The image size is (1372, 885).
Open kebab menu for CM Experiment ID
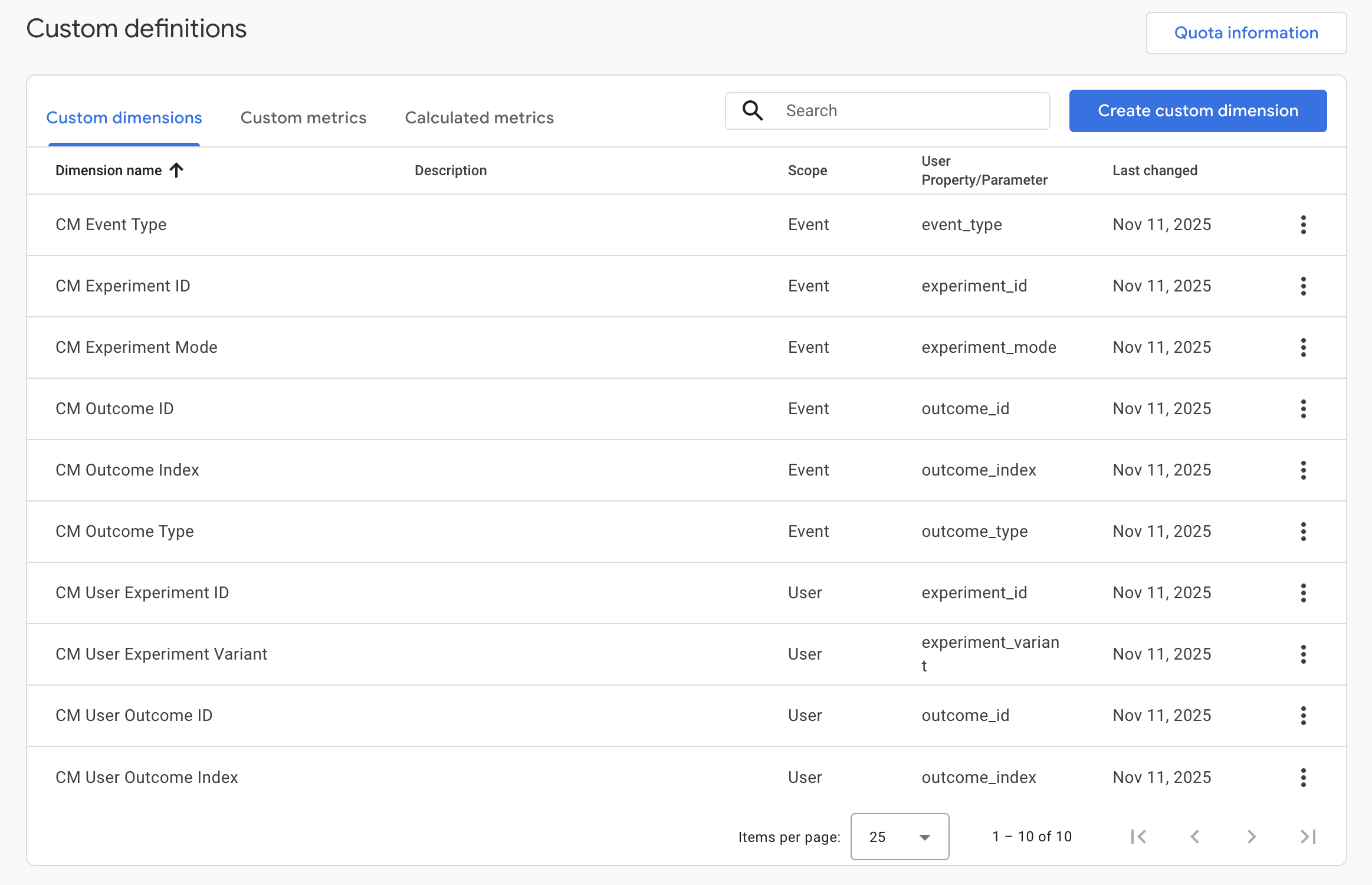[x=1303, y=286]
